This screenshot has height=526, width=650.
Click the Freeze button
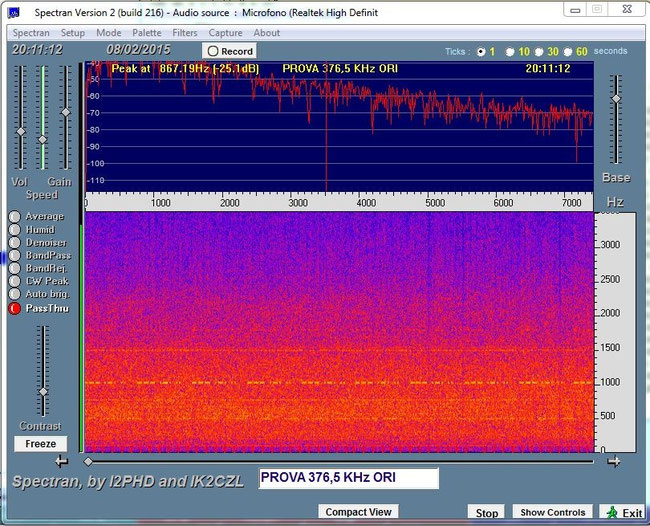click(x=41, y=444)
